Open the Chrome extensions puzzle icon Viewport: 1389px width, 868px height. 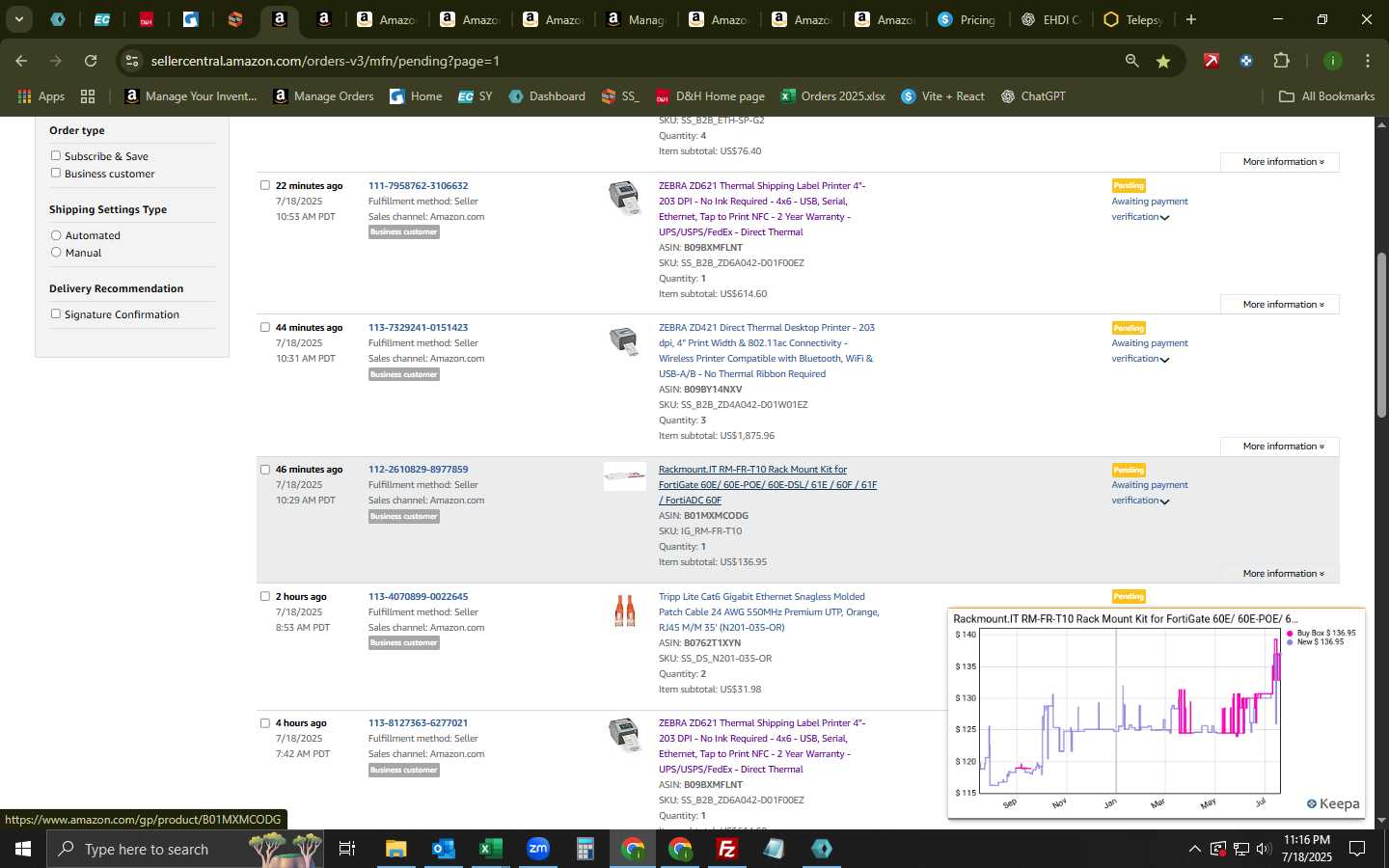coord(1281,61)
